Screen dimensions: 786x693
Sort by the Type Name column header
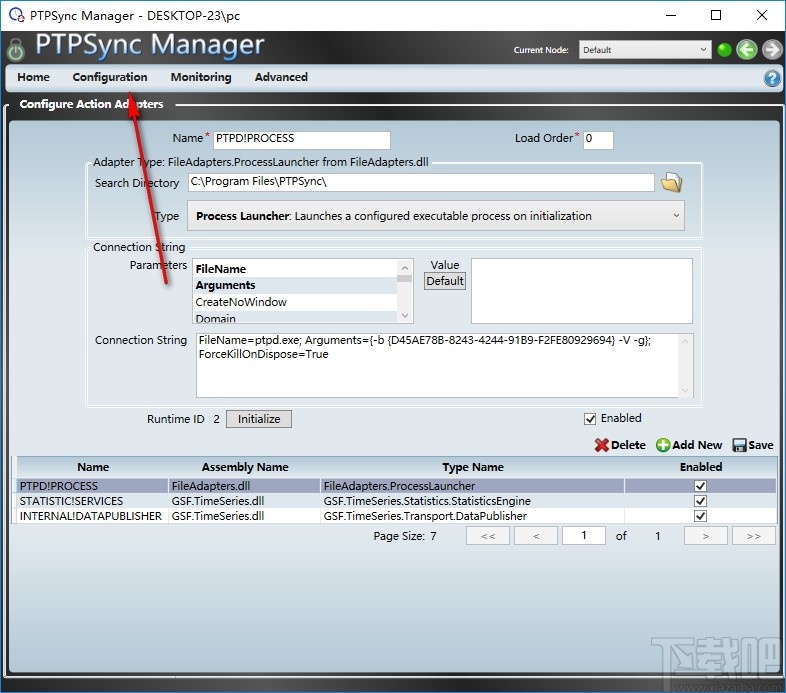473,467
